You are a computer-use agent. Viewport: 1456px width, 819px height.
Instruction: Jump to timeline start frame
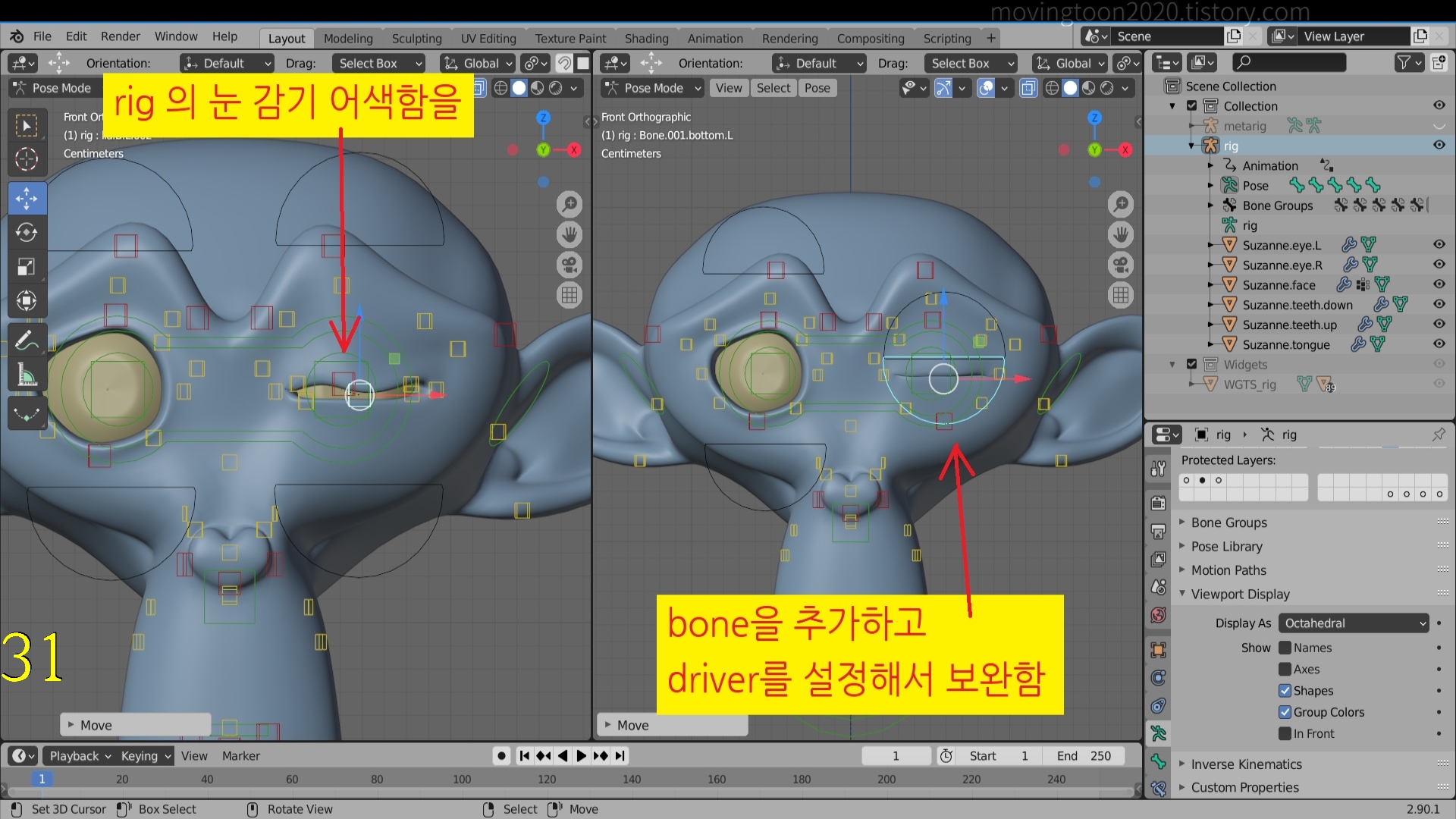coord(524,756)
